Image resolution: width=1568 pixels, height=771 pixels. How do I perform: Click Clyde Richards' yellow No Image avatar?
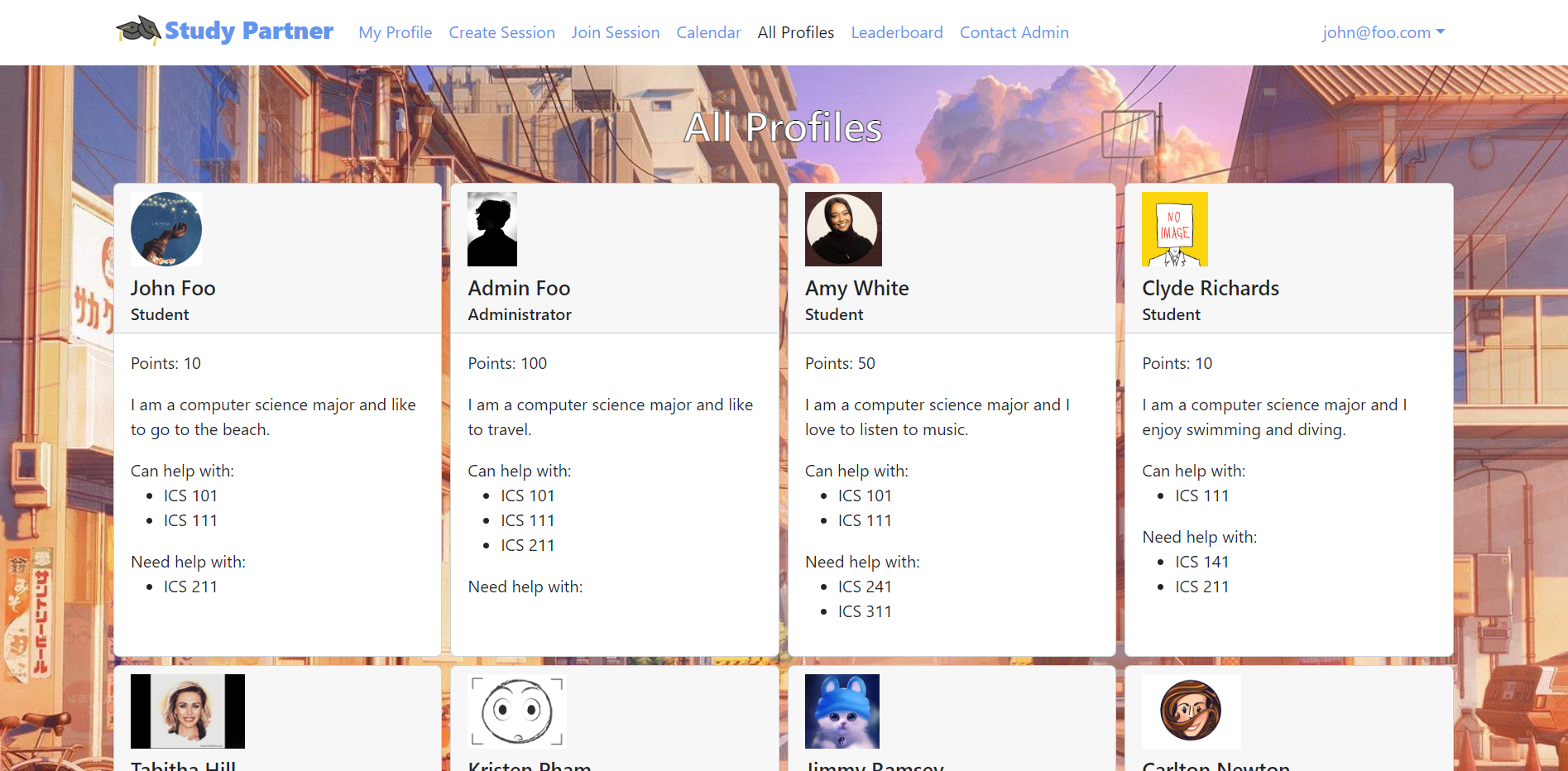[1174, 229]
